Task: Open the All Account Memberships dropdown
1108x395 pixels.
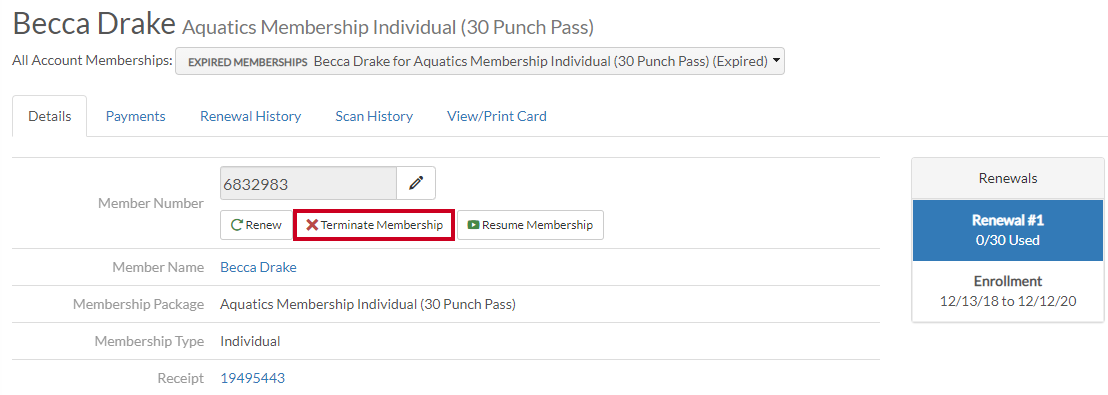Action: pos(480,61)
